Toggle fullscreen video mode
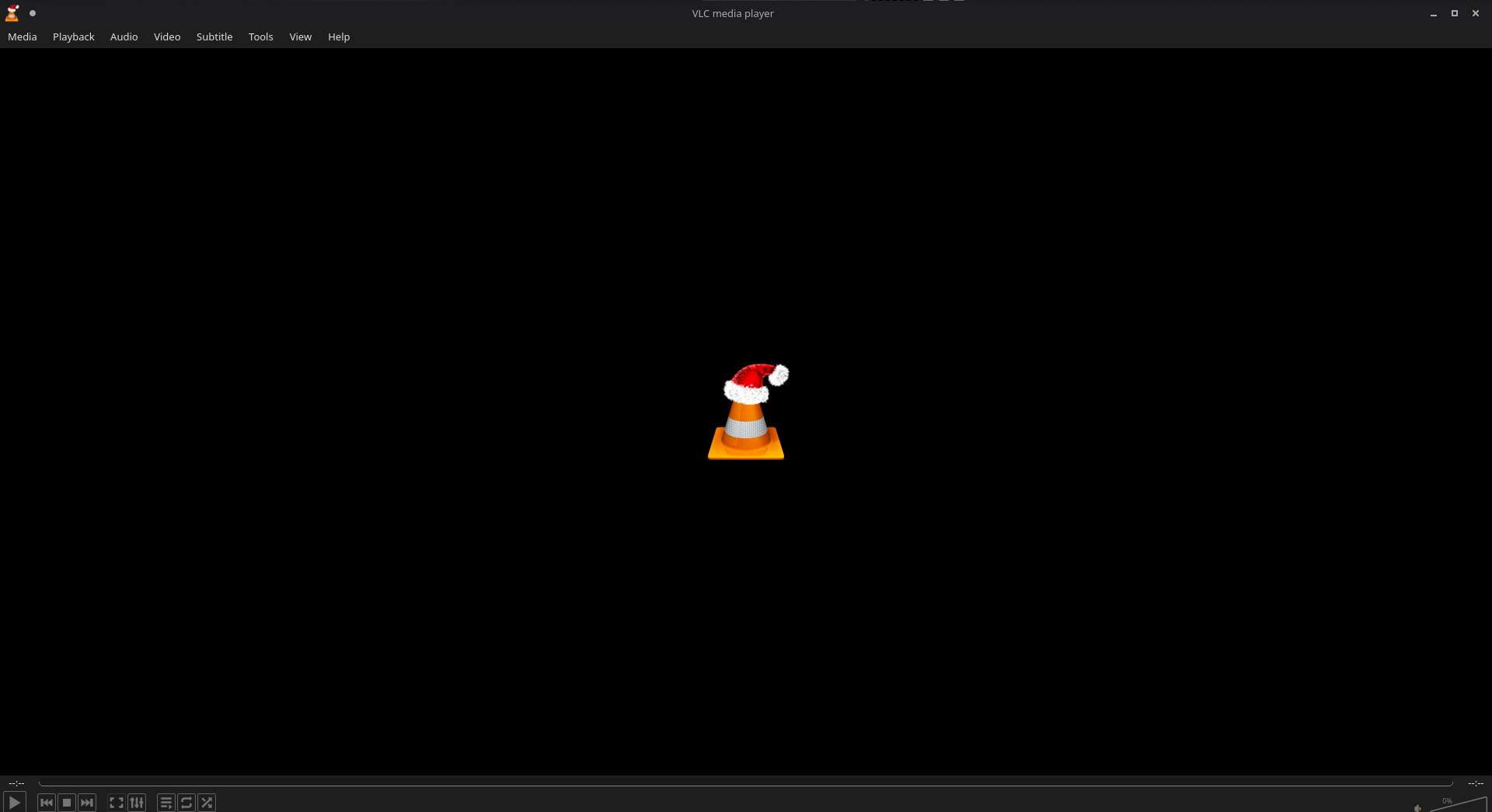This screenshot has height=812, width=1492. [117, 803]
